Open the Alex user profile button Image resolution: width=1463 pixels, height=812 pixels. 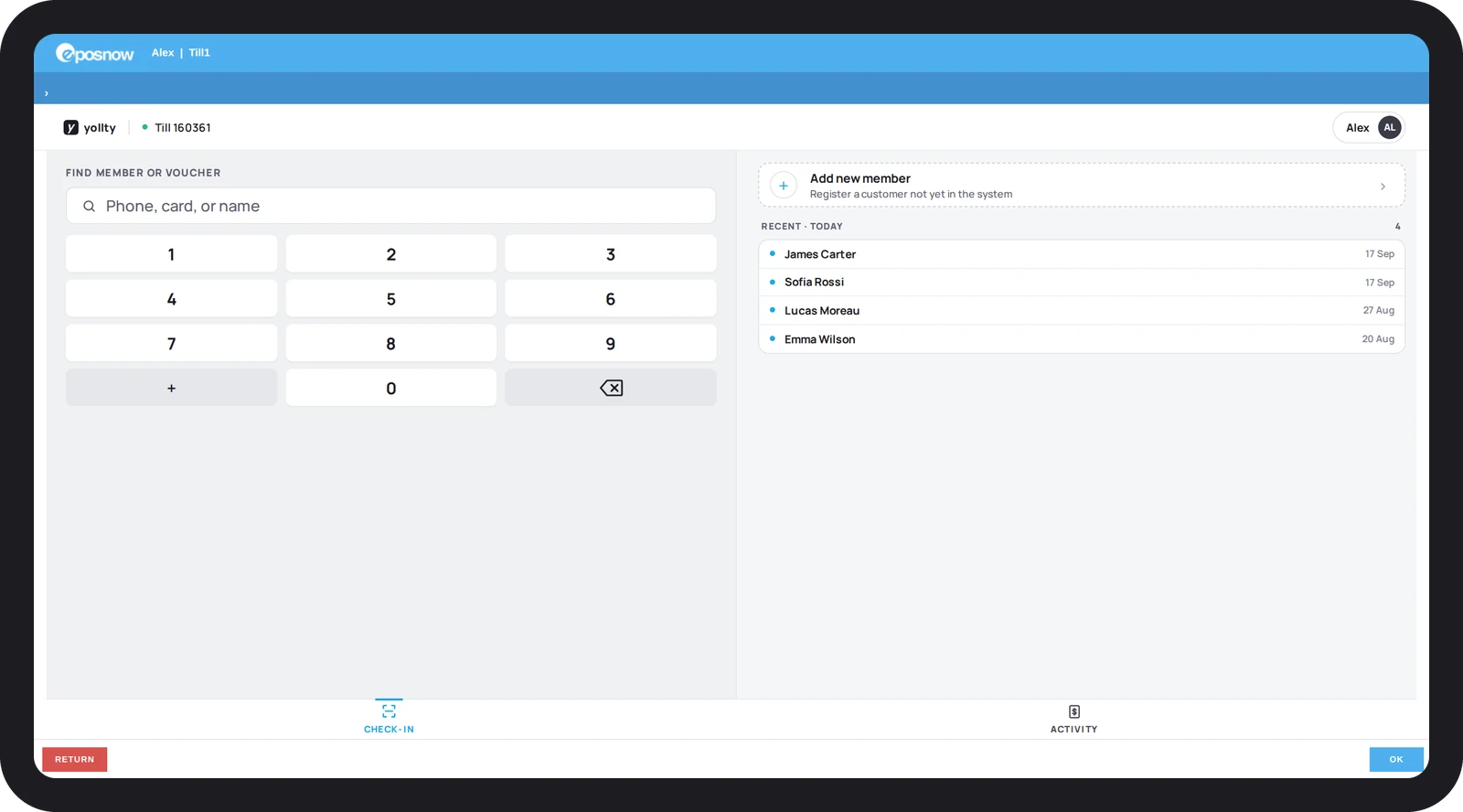pyautogui.click(x=1369, y=128)
